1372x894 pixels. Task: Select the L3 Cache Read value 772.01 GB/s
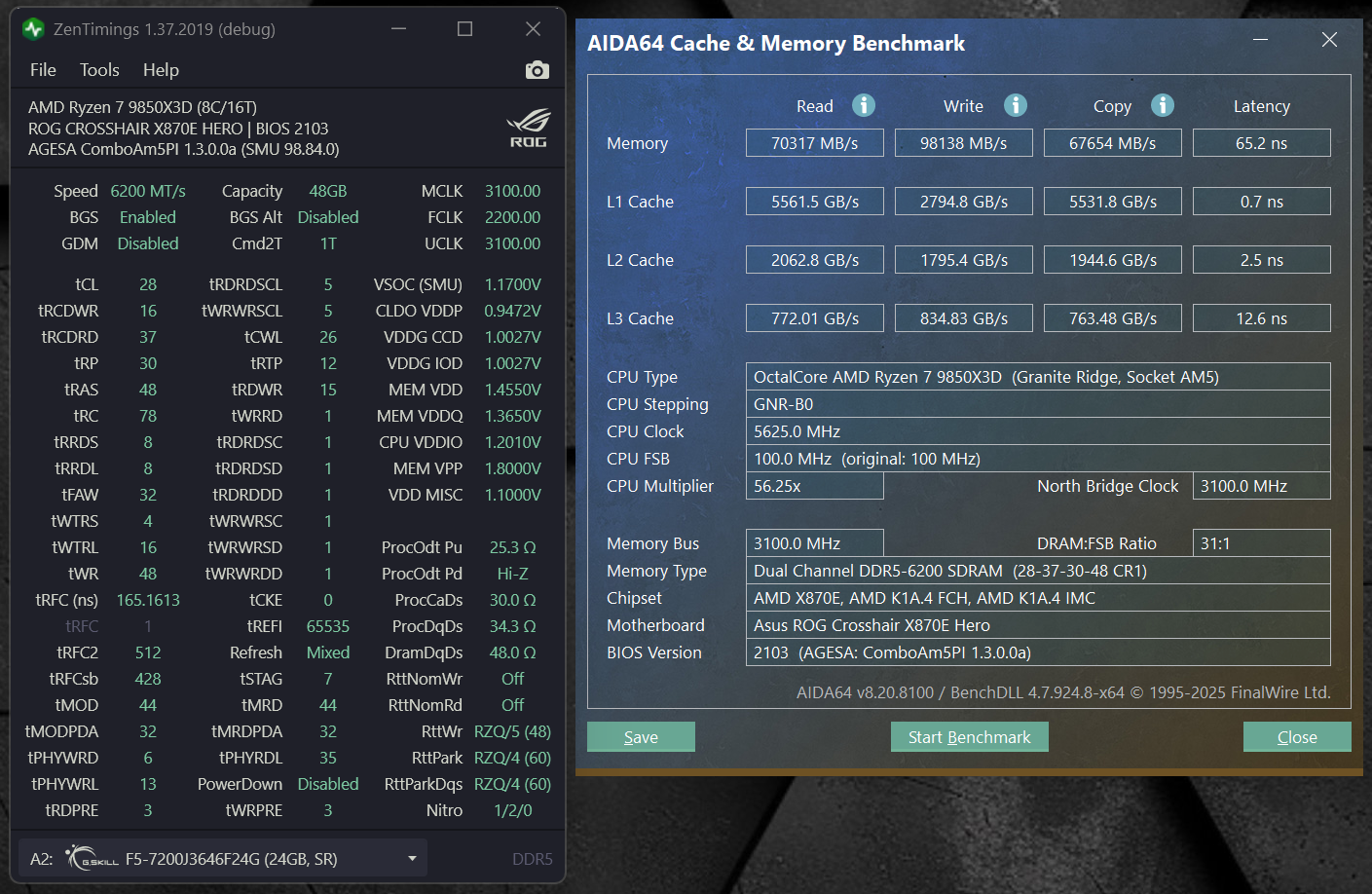click(815, 318)
